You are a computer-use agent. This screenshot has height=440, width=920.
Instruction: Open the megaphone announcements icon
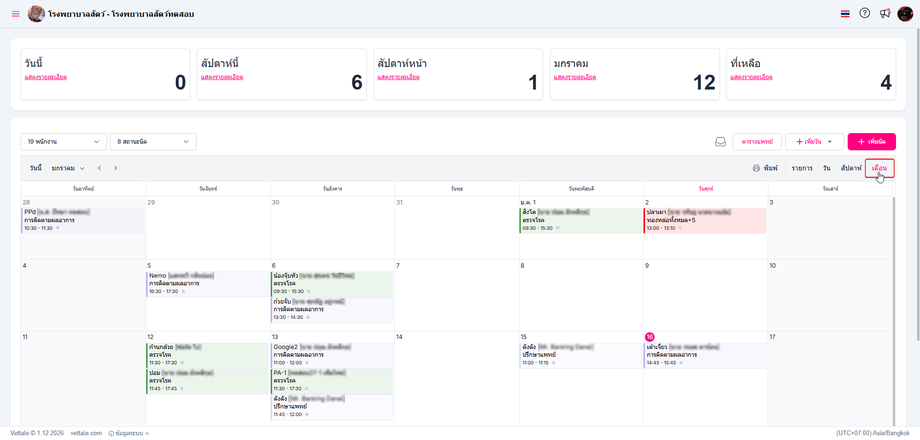pyautogui.click(x=885, y=14)
